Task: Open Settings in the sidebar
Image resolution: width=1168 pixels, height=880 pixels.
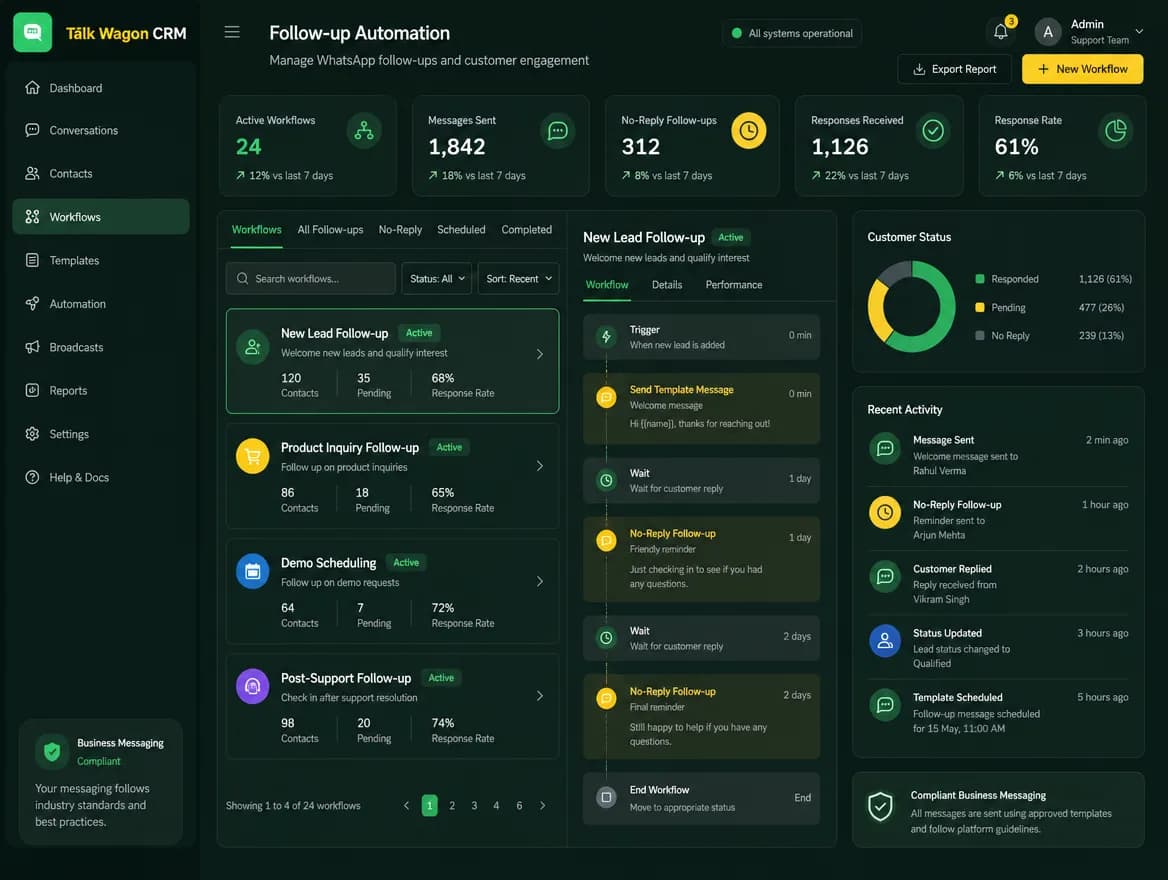Action: 101,434
